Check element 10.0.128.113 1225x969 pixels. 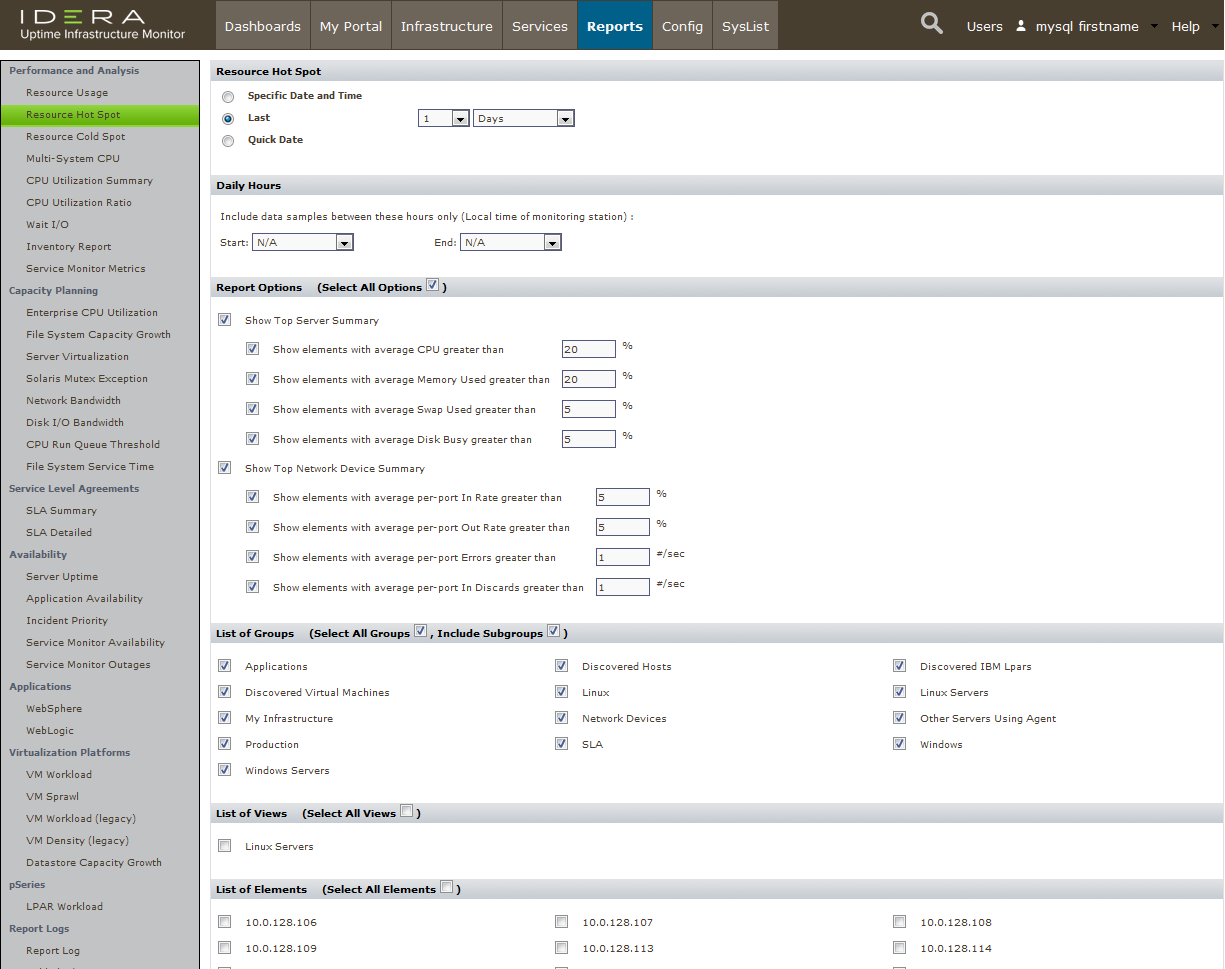click(x=561, y=948)
